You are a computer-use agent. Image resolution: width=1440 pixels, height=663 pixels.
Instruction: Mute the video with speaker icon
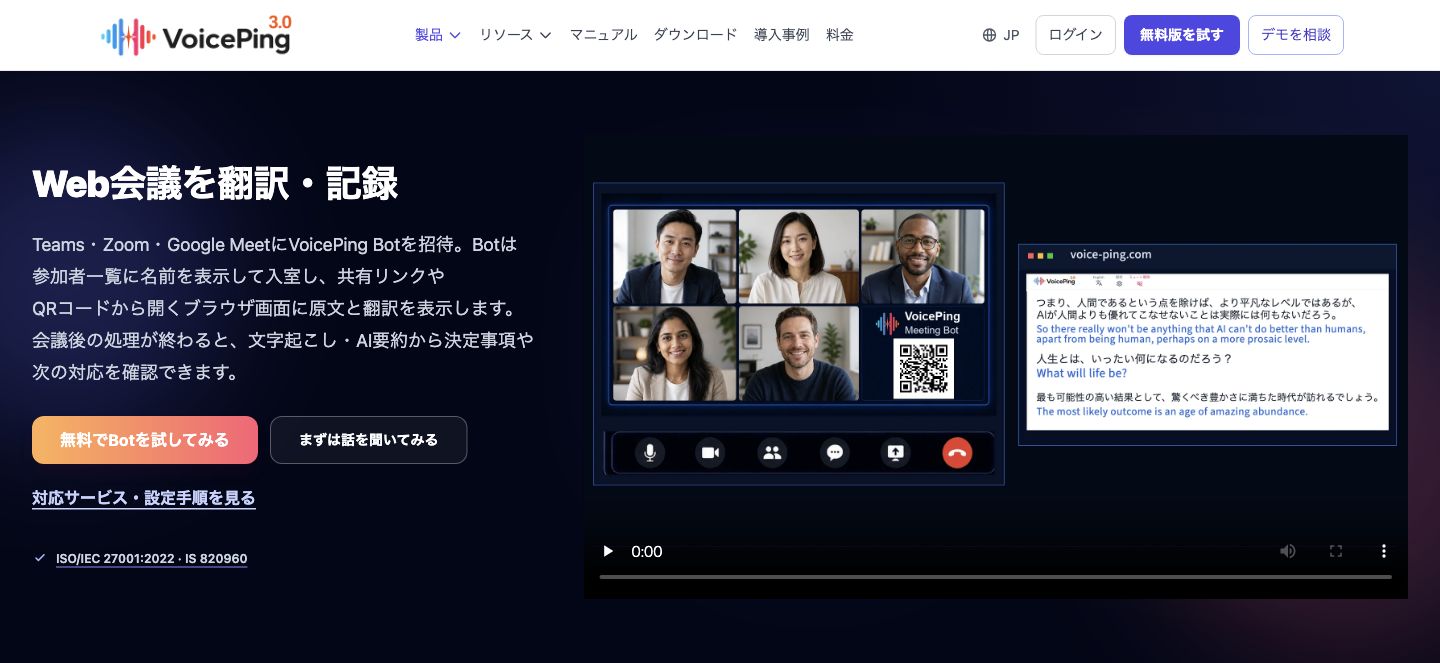point(1288,551)
